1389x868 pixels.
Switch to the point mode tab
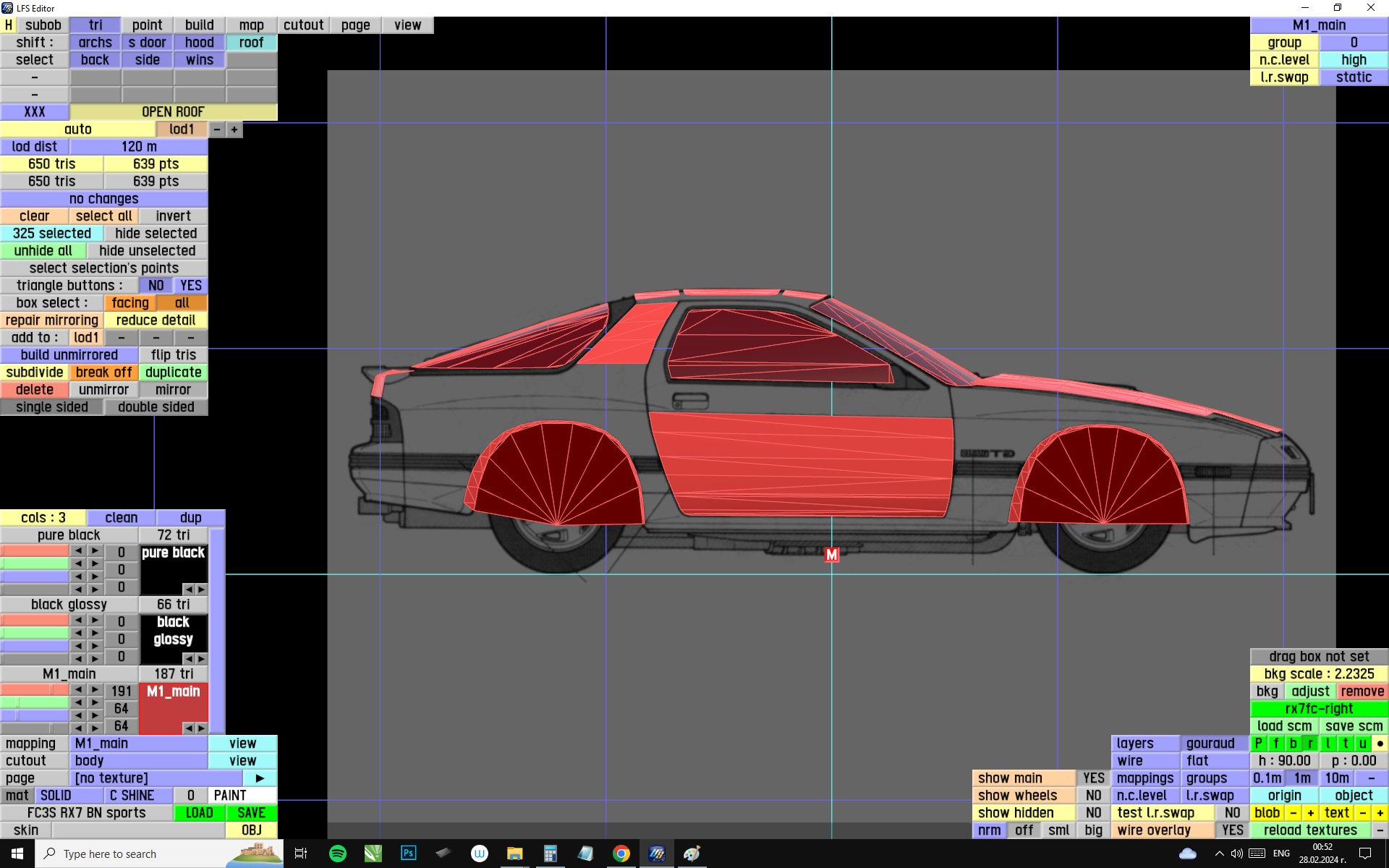(148, 25)
